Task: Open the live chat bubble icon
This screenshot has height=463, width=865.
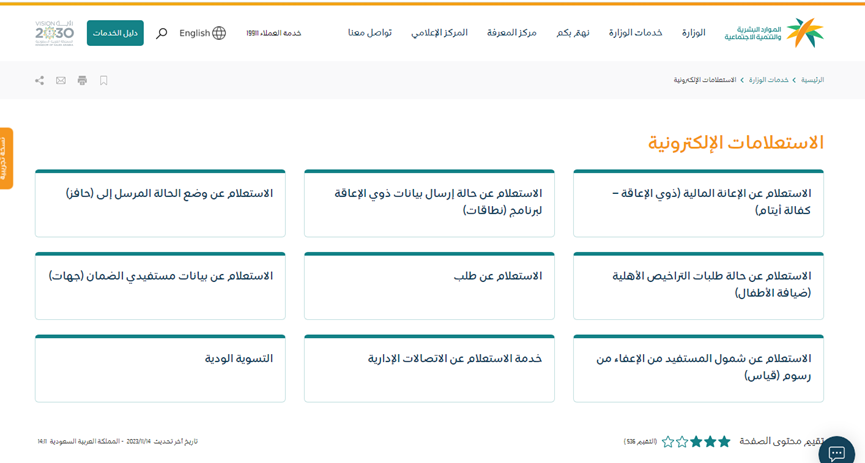Action: point(837,453)
